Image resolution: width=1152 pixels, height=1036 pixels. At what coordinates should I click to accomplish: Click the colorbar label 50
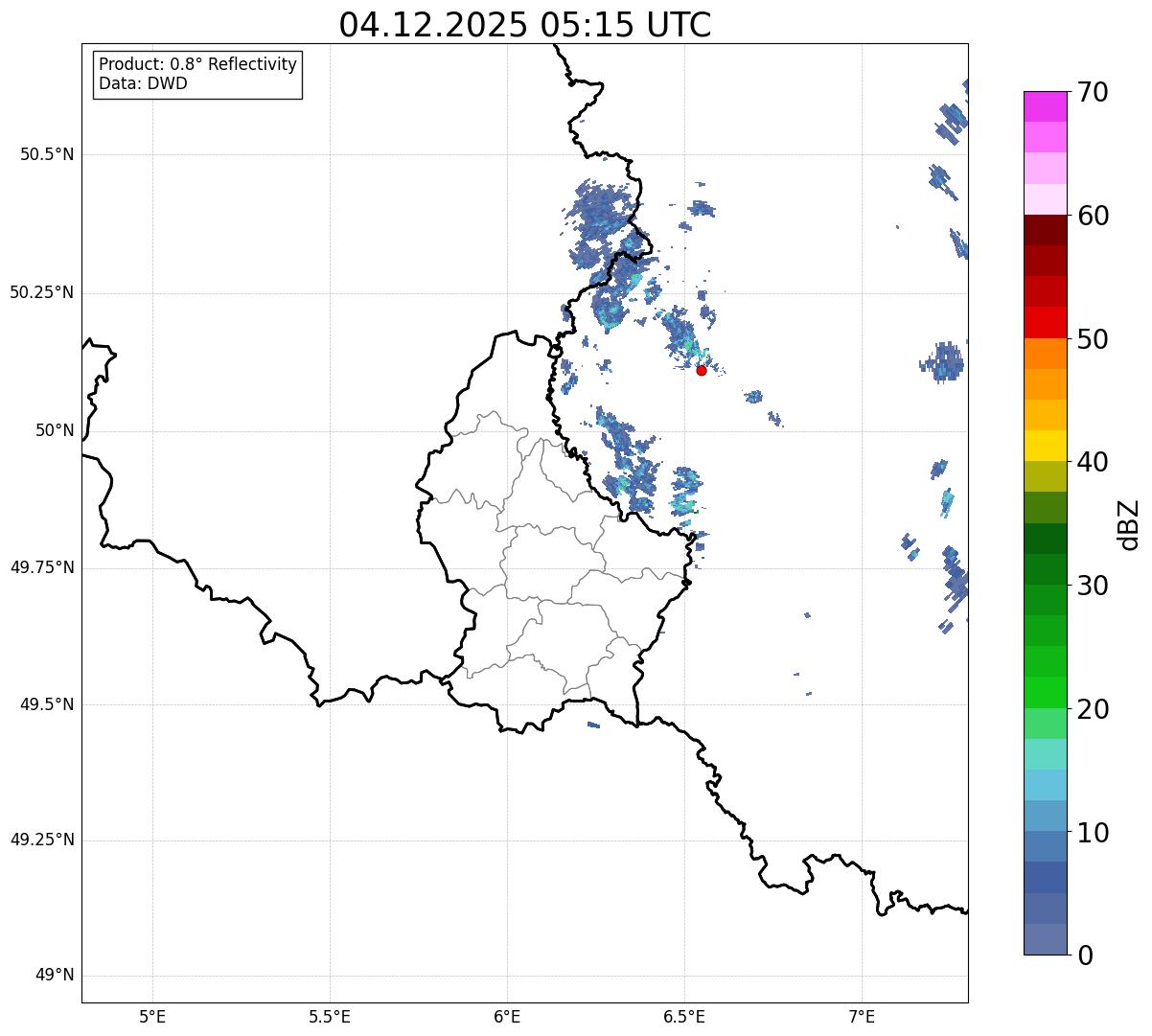click(x=1093, y=339)
